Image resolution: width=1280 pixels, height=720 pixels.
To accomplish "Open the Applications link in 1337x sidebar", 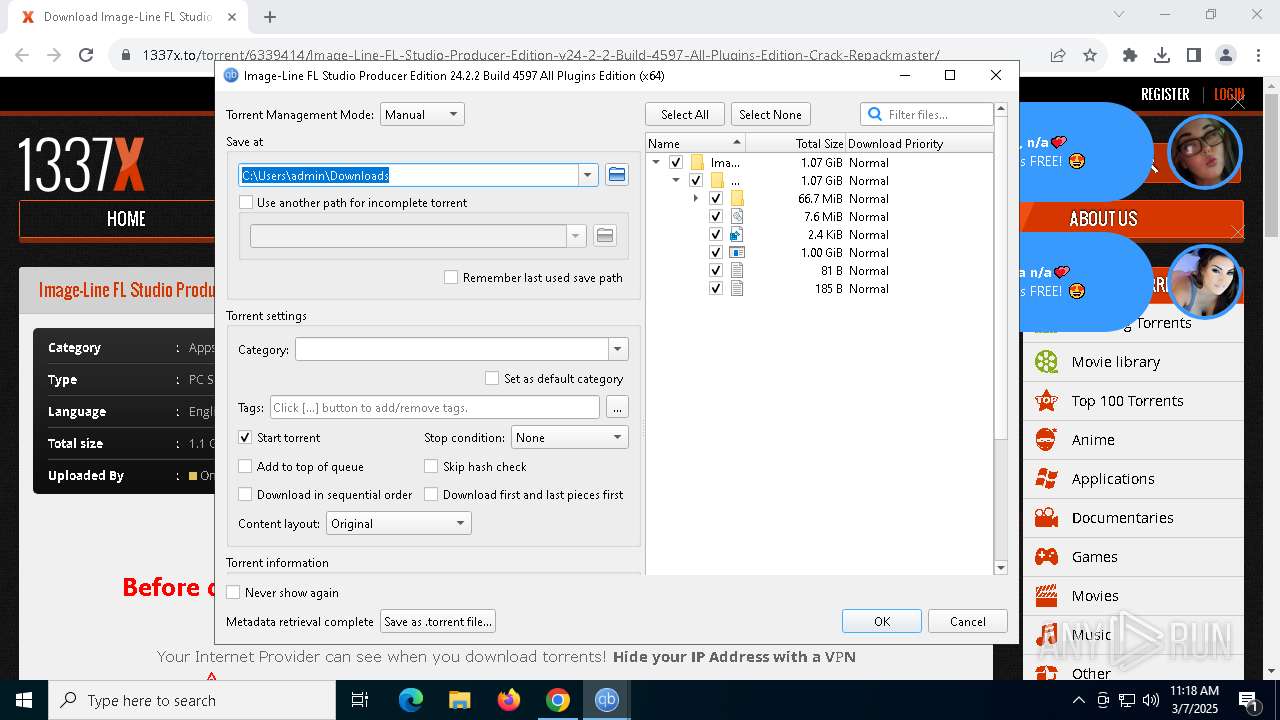I will point(1113,479).
